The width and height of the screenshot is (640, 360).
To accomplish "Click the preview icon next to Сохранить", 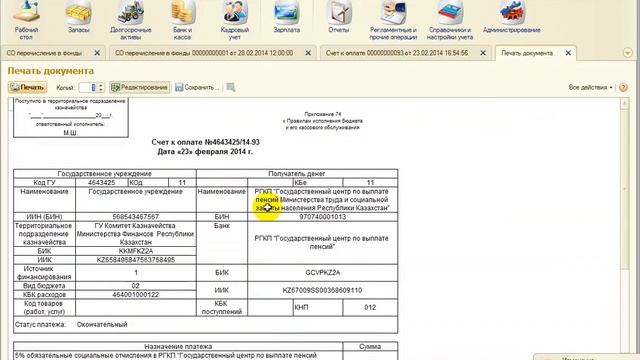I will (x=231, y=87).
